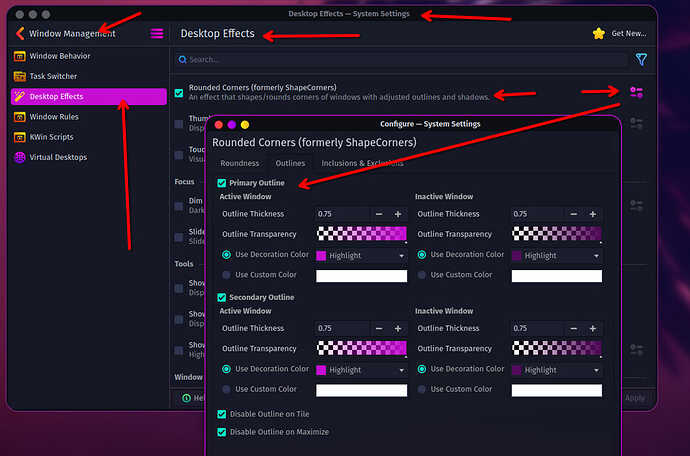Adjust Primary Active Outline Transparency slider
Image resolution: width=690 pixels, height=456 pixels.
pyautogui.click(x=361, y=233)
